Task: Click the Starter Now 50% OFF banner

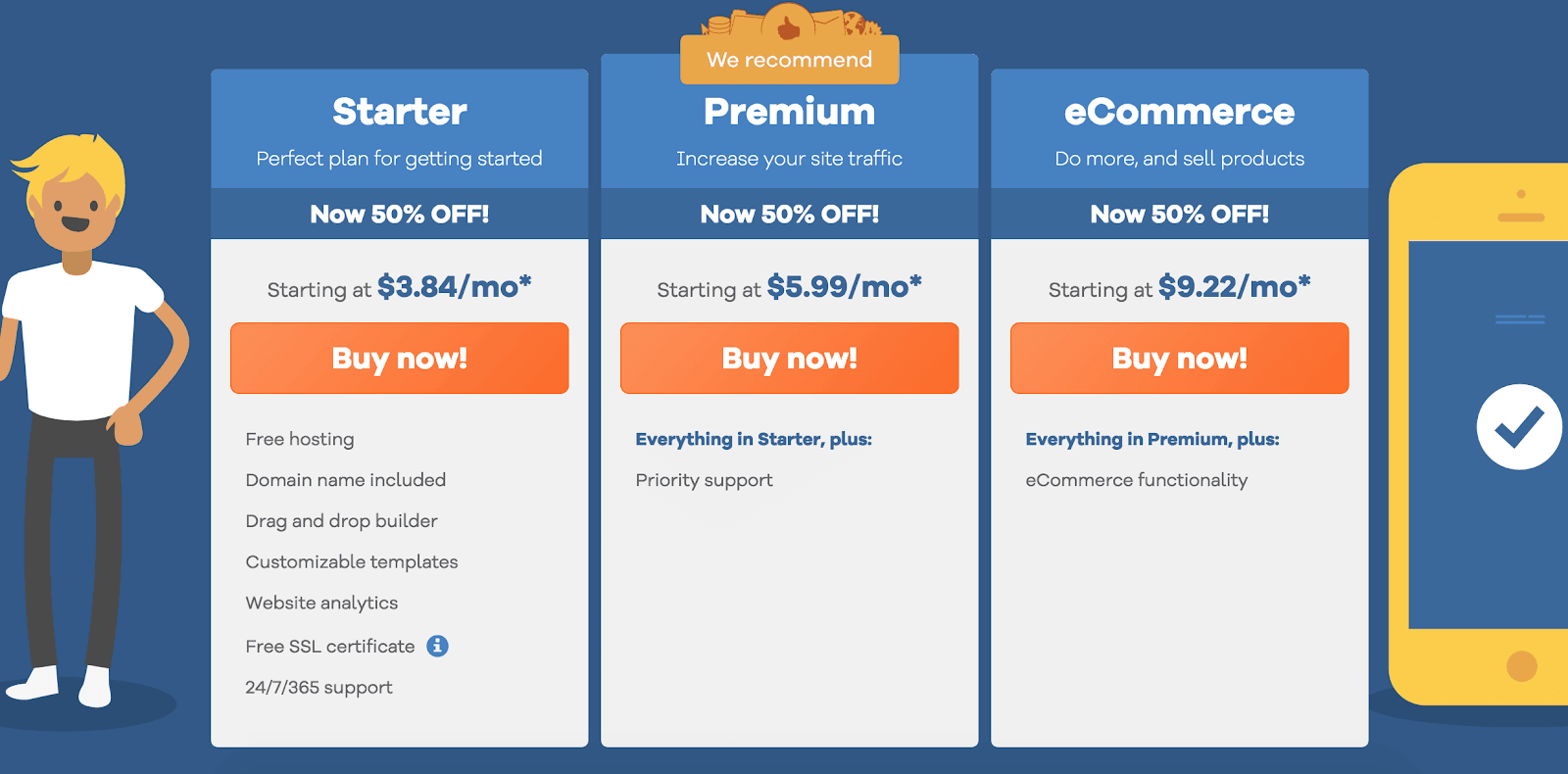Action: pos(400,214)
